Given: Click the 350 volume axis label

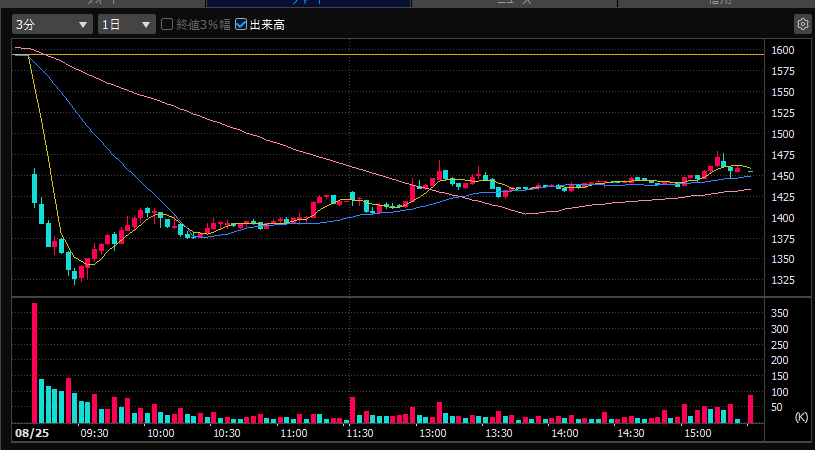Looking at the screenshot, I should (x=780, y=313).
